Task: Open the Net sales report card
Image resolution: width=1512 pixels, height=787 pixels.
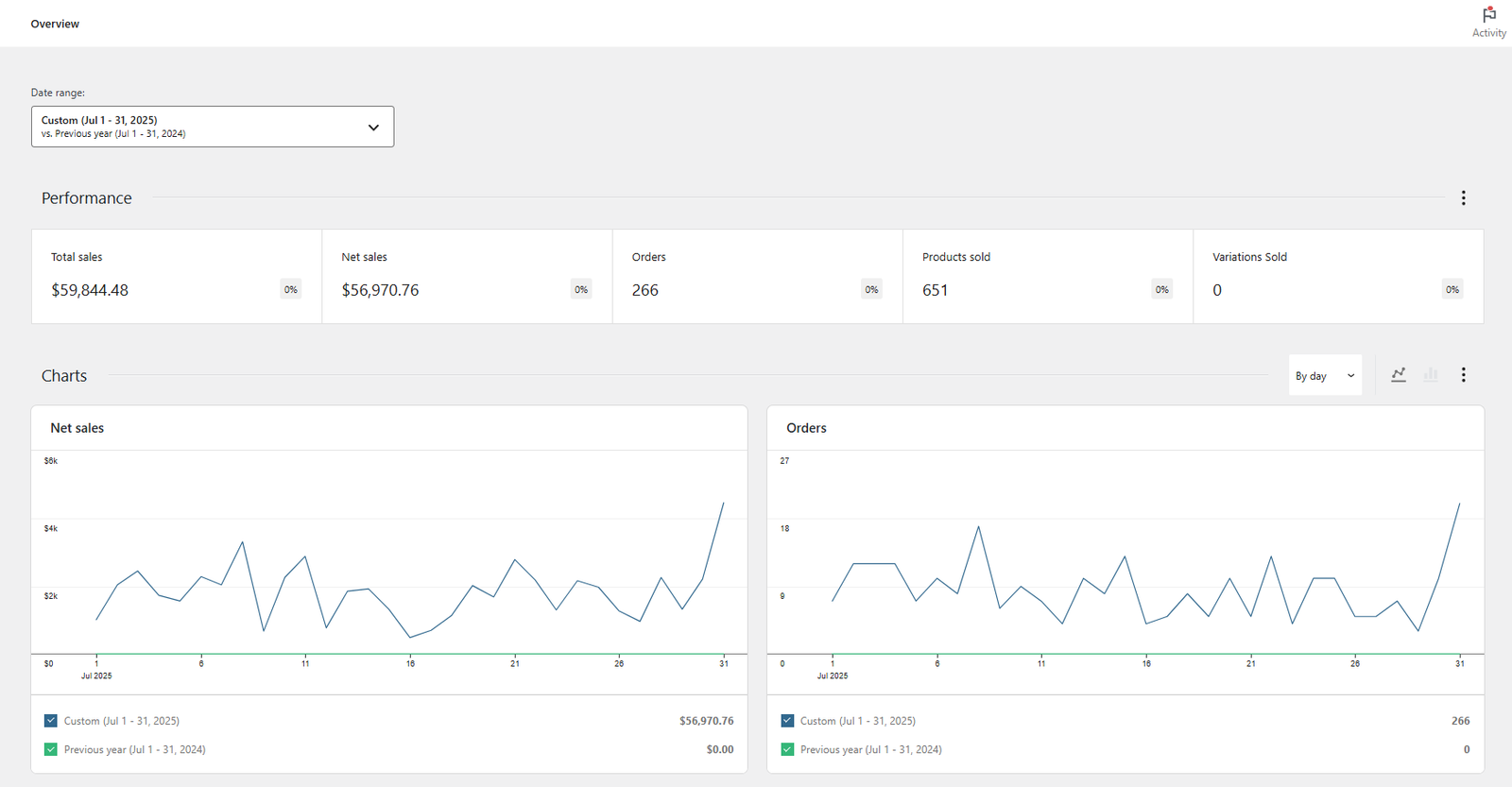Action: pos(466,276)
